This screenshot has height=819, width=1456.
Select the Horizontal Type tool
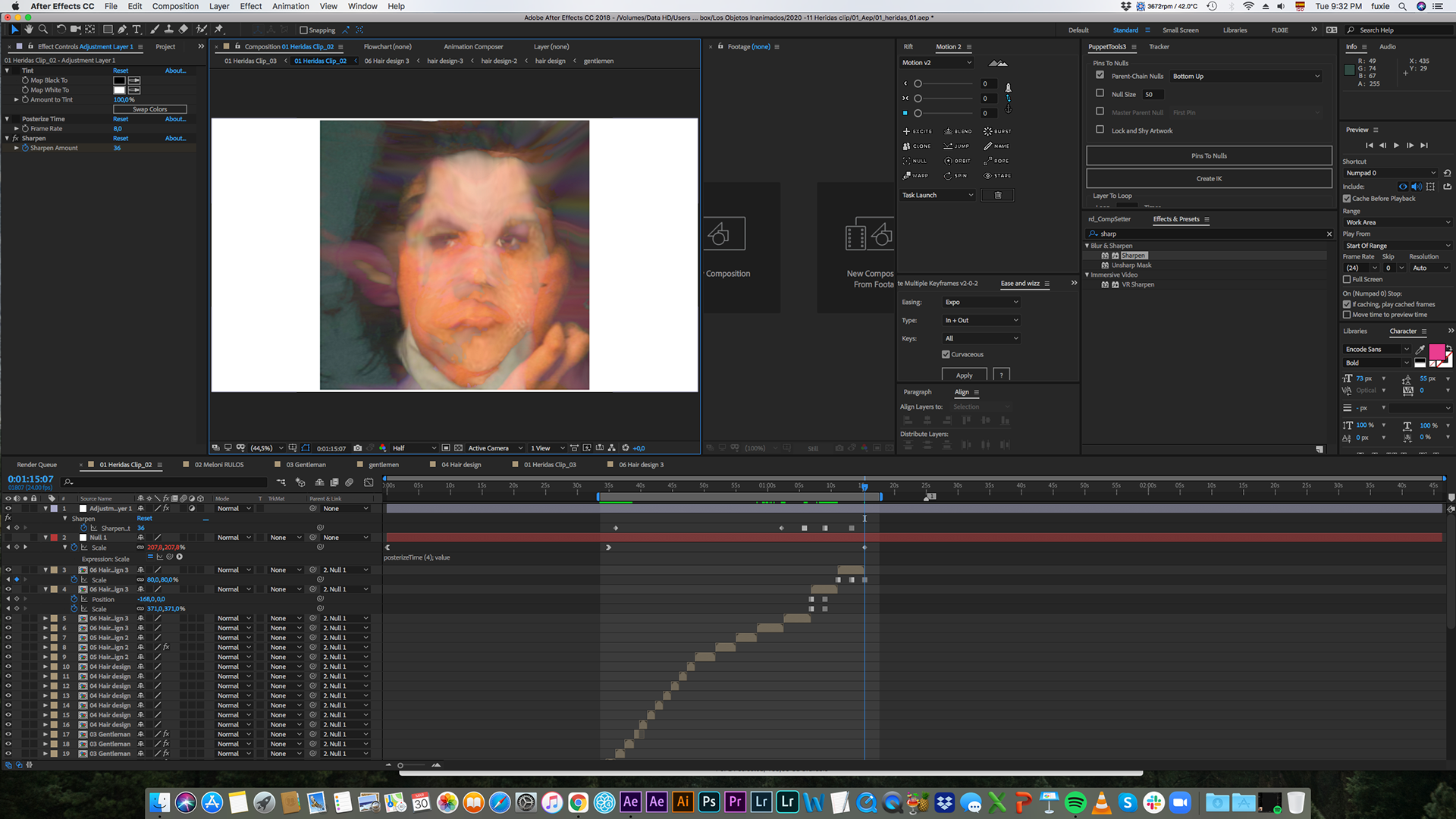point(136,30)
